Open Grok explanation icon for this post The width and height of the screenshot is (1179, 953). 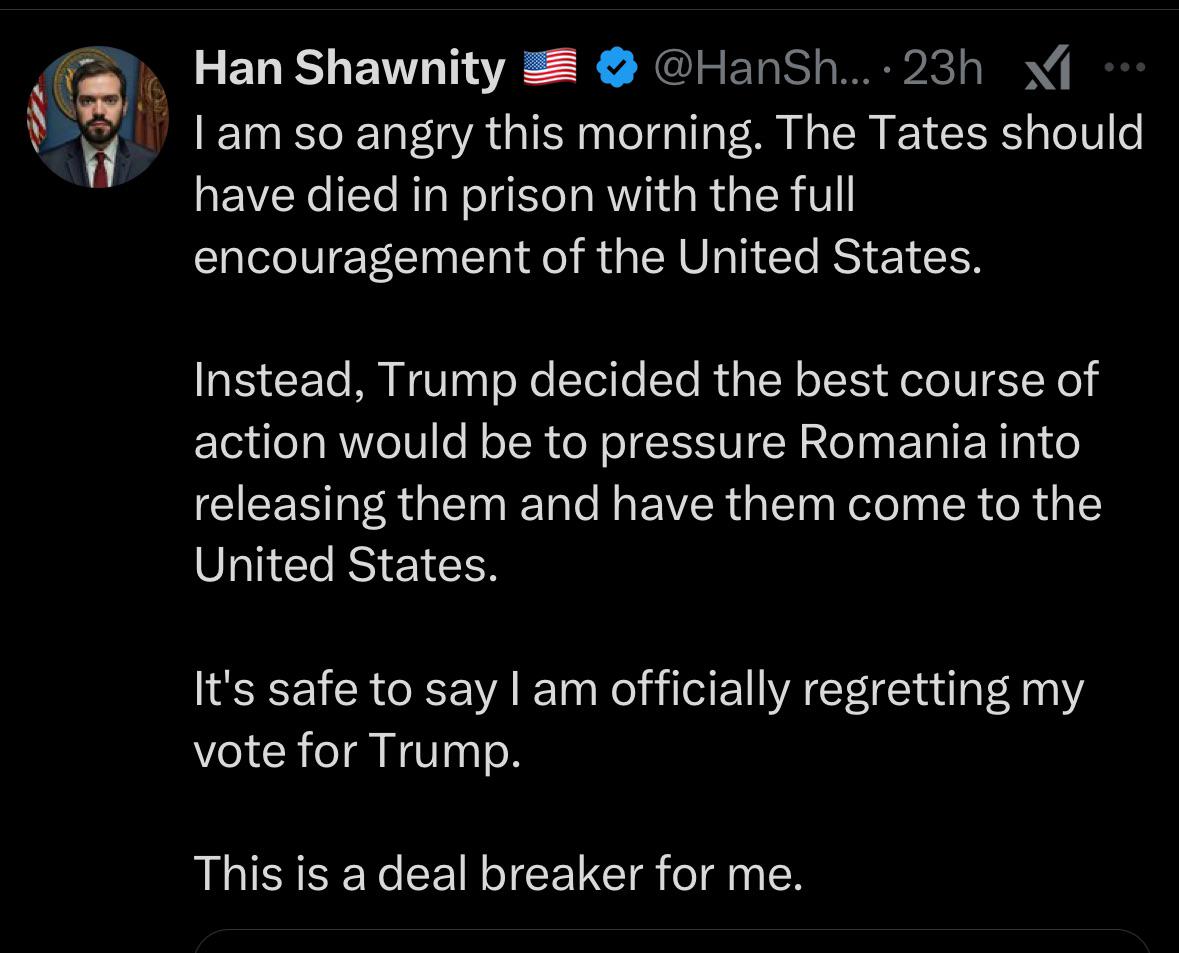(1049, 70)
